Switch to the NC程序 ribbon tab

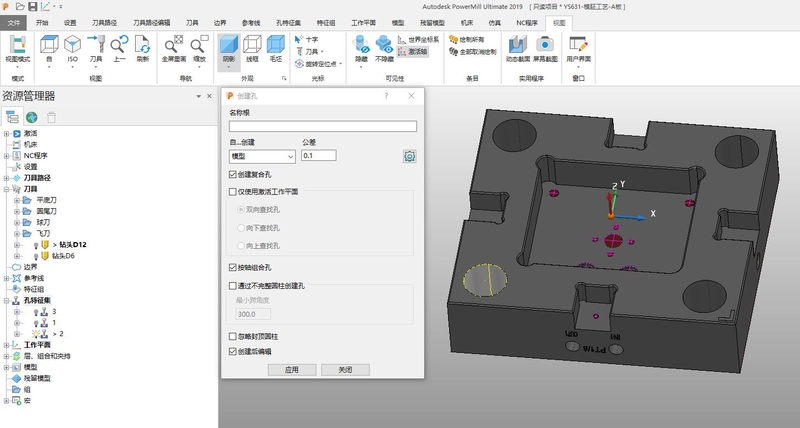point(527,23)
